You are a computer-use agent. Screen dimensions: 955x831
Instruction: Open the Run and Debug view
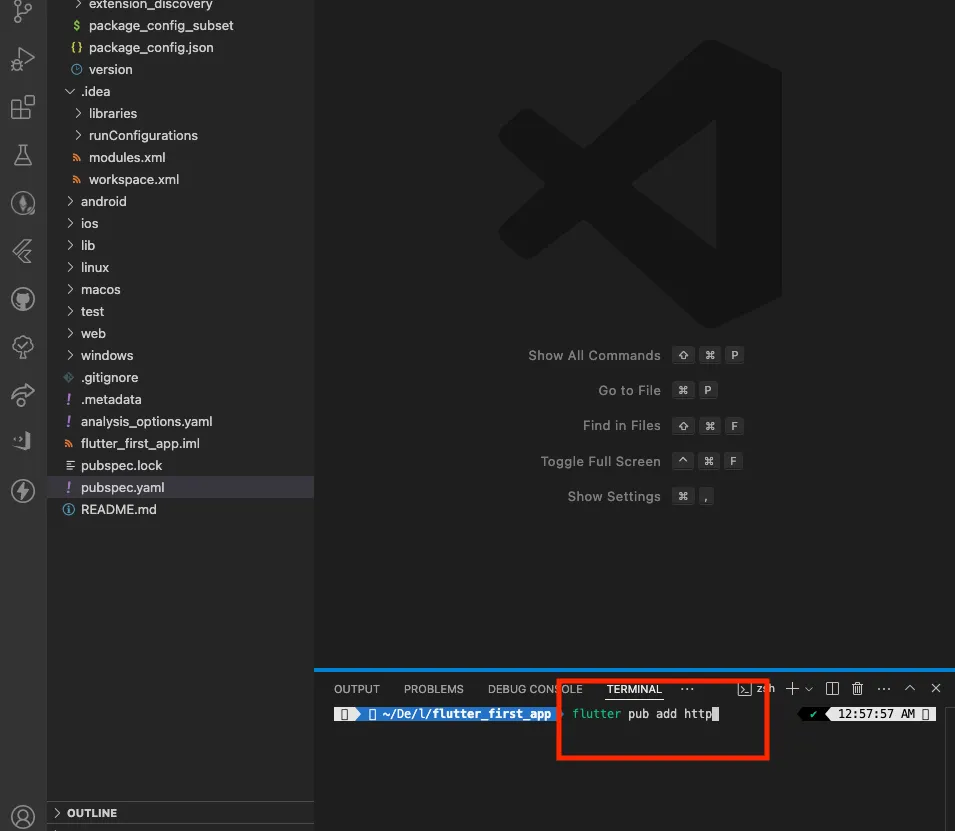23,59
